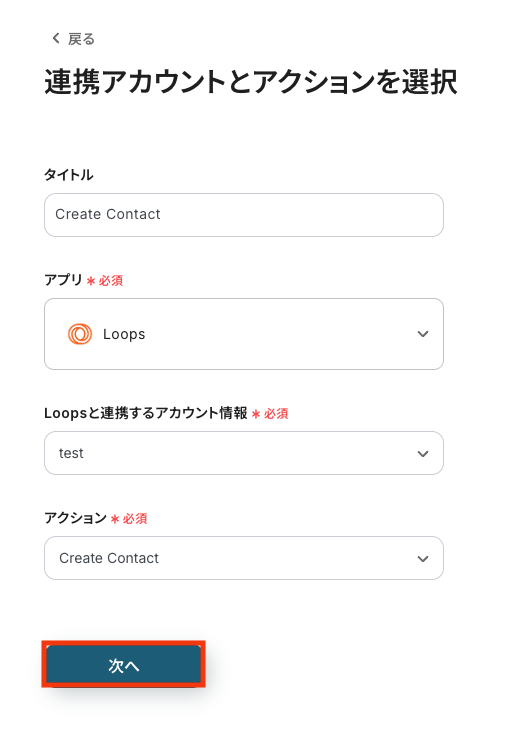Click the タイトル field label

coord(68,175)
